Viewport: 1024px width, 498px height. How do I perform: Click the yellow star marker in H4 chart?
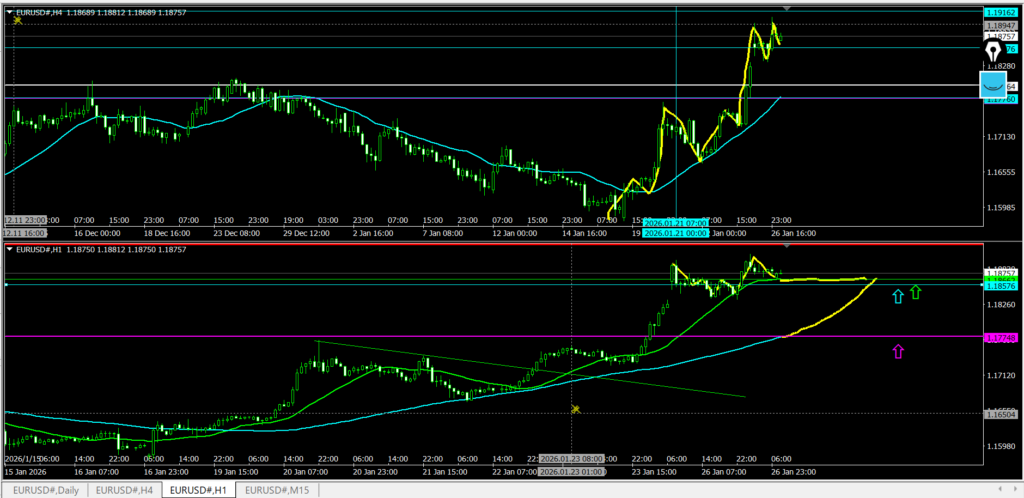17,20
